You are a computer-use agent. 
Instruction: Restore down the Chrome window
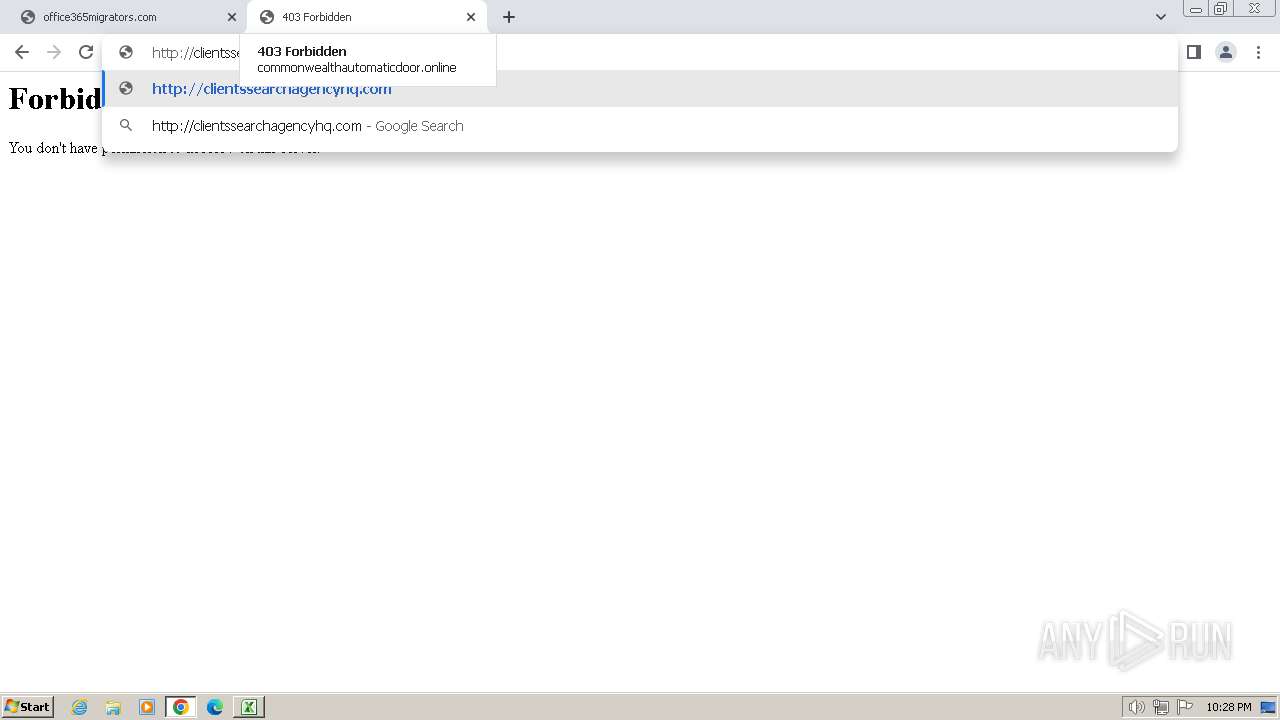click(x=1221, y=9)
